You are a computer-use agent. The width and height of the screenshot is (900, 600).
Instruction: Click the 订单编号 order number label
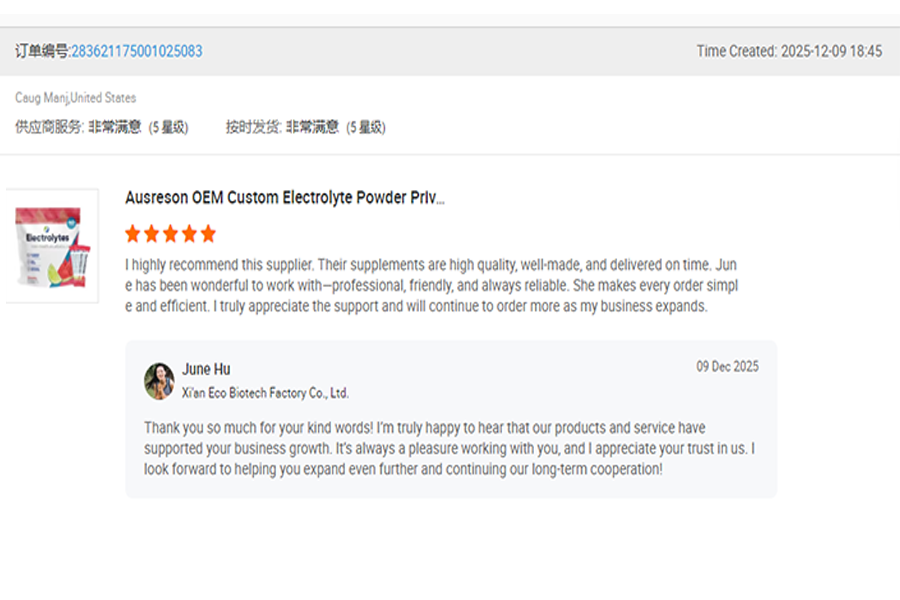coord(42,51)
